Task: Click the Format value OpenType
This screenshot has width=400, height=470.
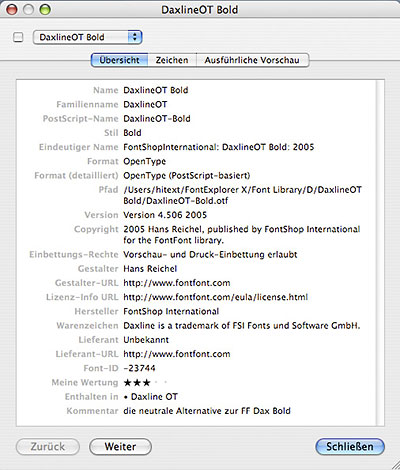Action: [x=144, y=161]
